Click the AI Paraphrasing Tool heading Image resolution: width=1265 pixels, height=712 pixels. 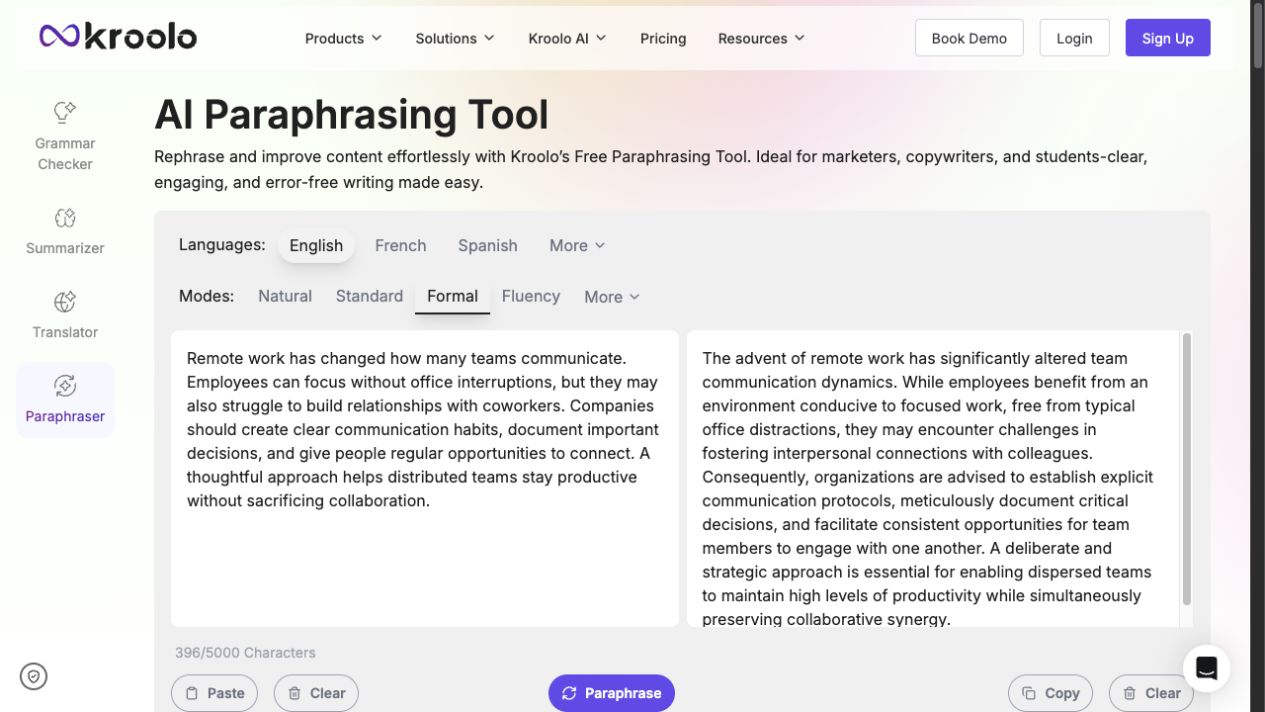point(351,114)
